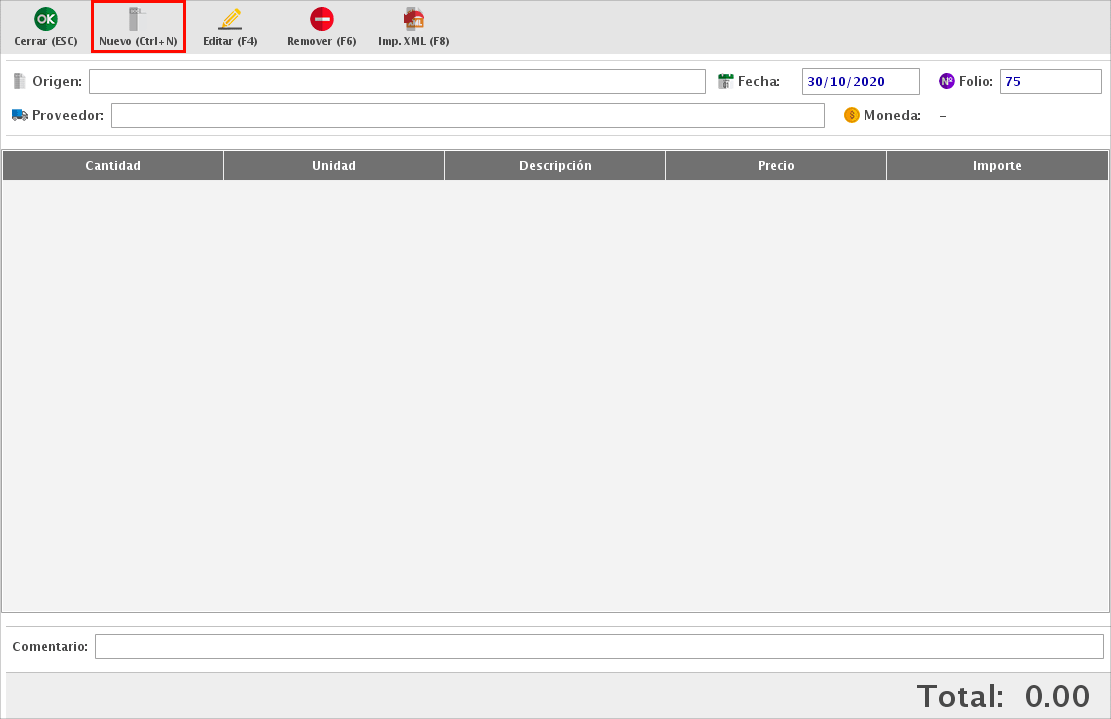
Task: Click the Cantidad column header
Action: pyautogui.click(x=113, y=166)
